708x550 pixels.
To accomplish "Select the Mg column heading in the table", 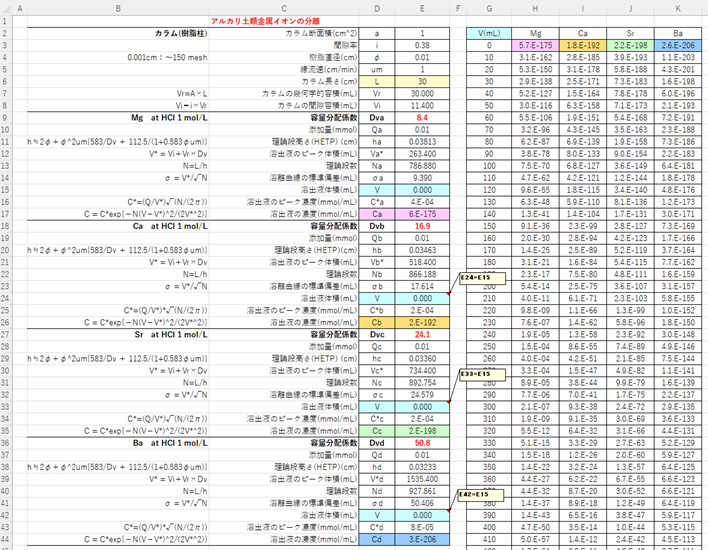I will click(x=536, y=33).
